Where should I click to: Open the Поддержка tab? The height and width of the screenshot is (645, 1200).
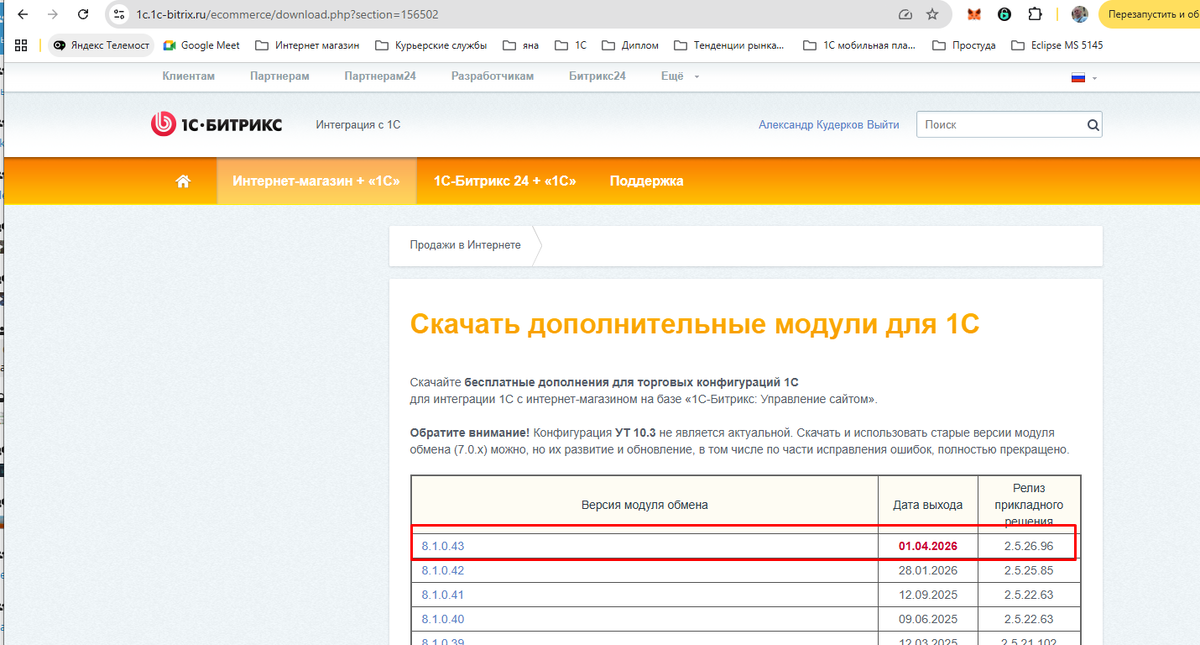tap(646, 181)
